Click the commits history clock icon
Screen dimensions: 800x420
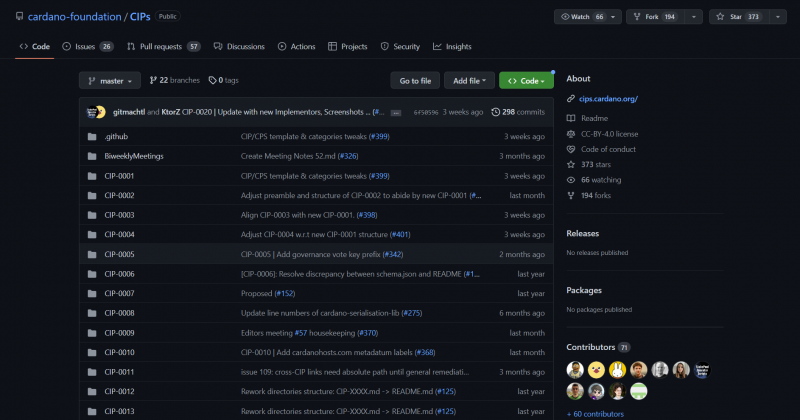pyautogui.click(x=496, y=112)
